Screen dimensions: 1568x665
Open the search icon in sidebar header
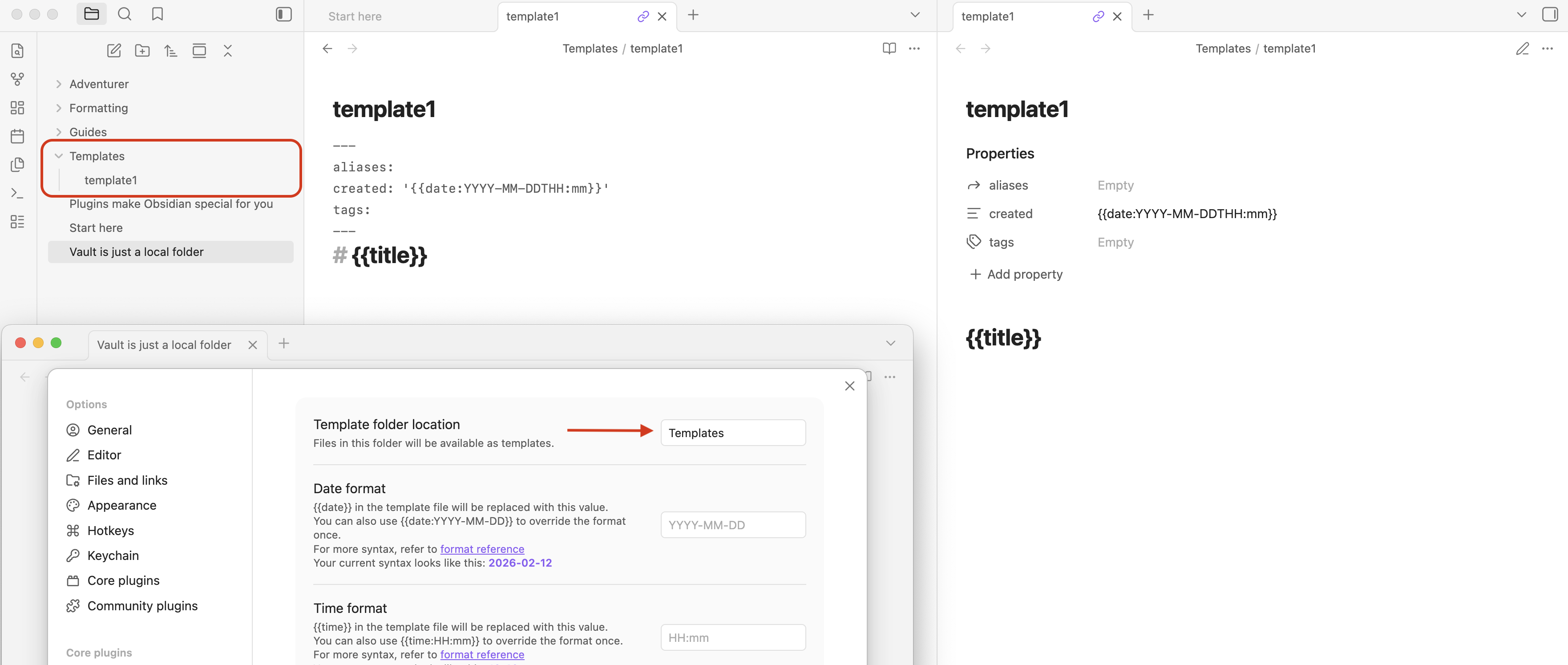coord(124,14)
